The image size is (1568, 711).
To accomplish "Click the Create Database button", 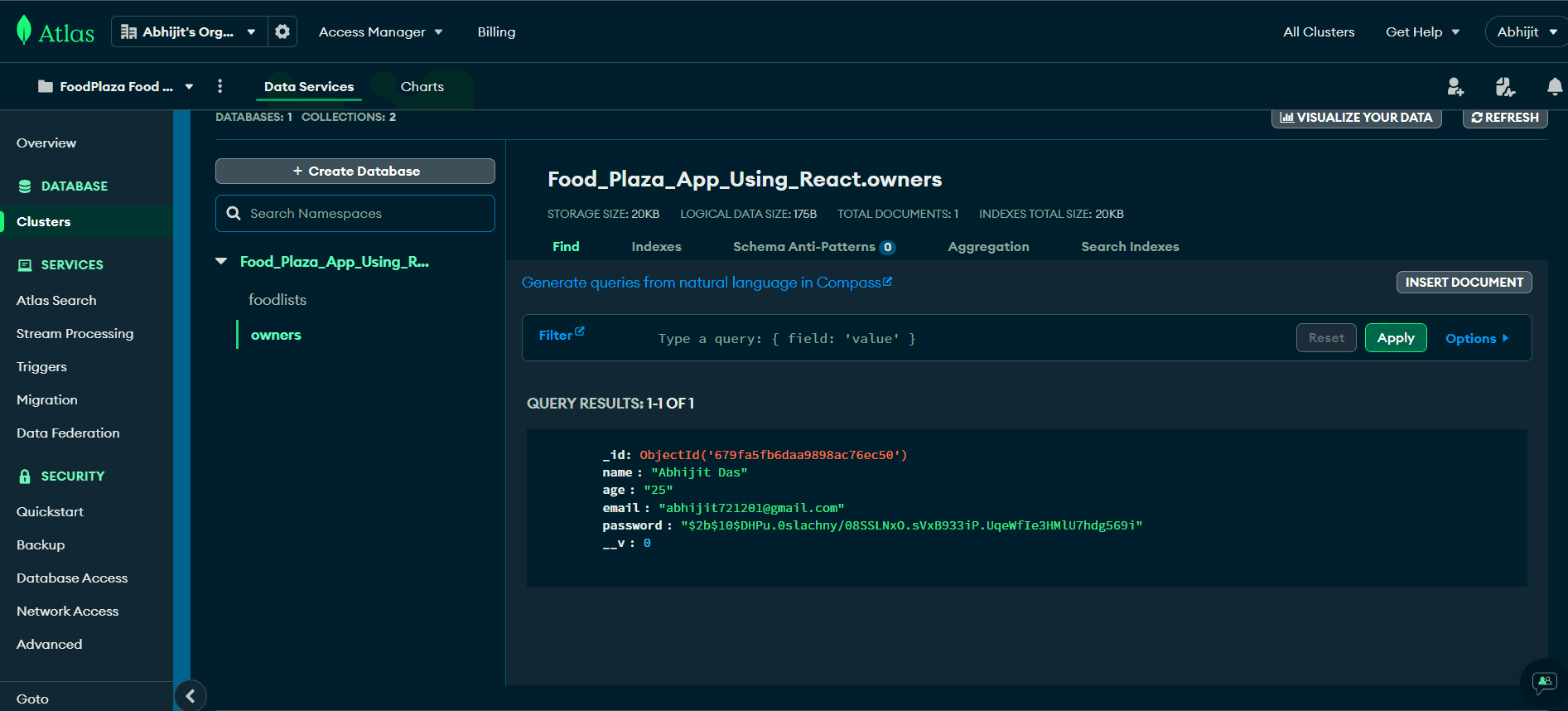I will point(355,171).
